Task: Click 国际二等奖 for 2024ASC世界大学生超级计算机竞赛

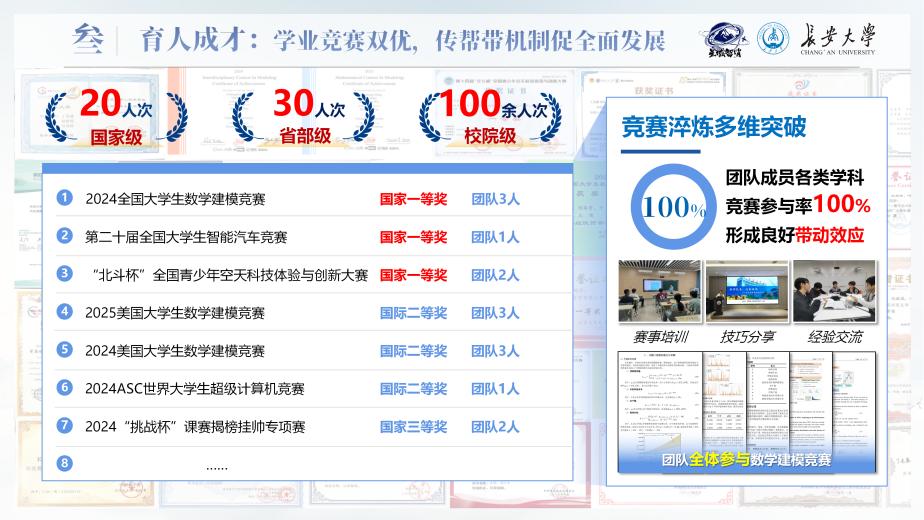Action: 413,389
